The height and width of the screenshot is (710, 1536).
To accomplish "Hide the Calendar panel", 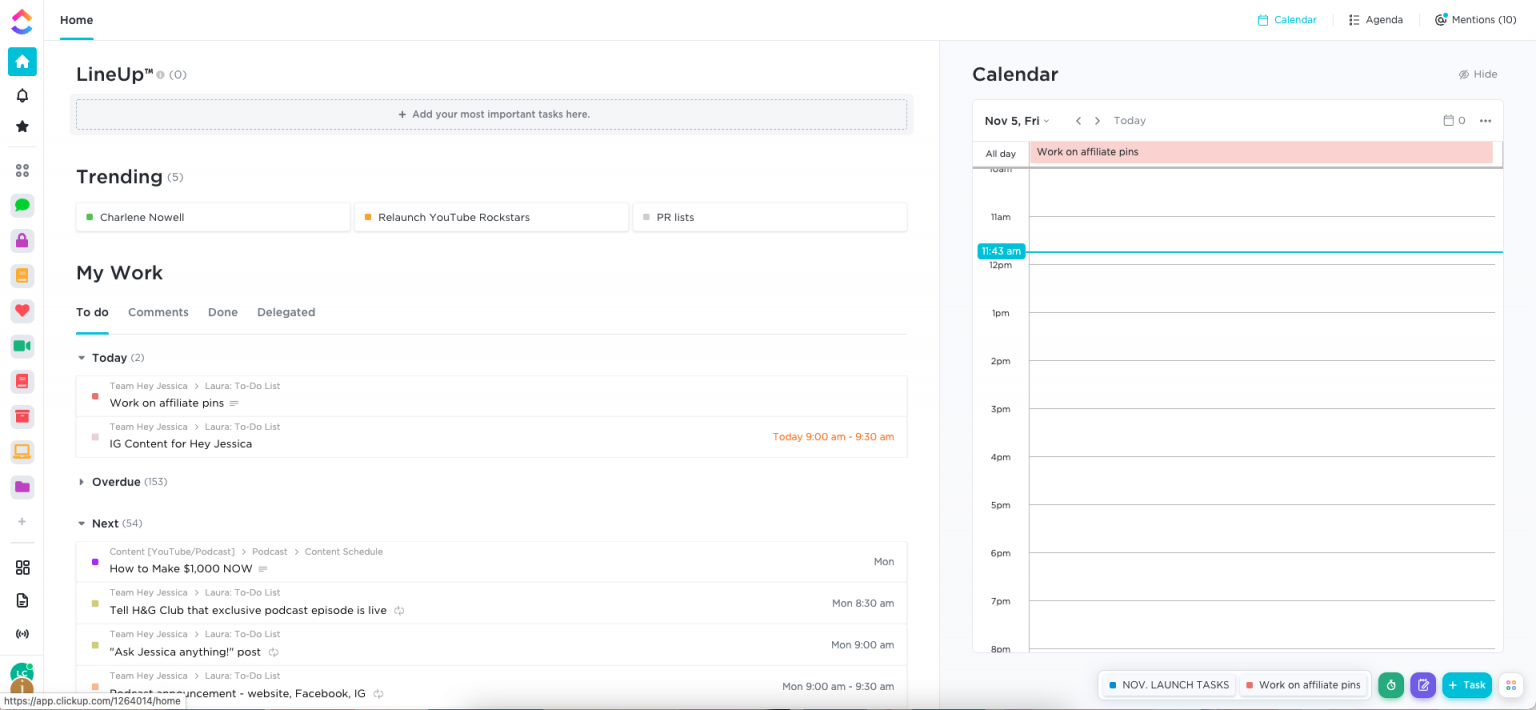I will tap(1477, 74).
